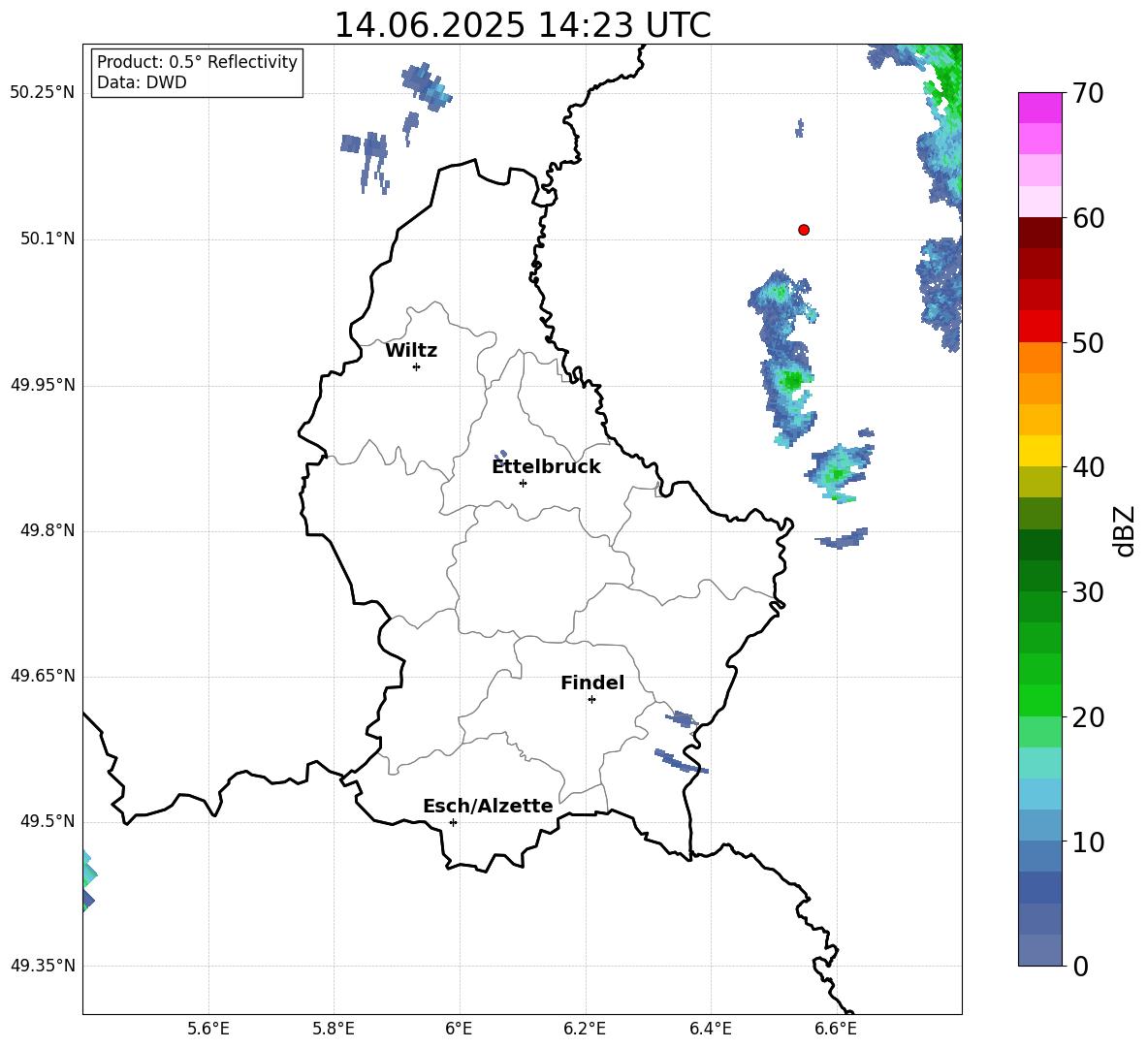Screen dimensions: 1148x1048
Task: Click the 20 tick on the colorbar
Action: pos(1088,717)
